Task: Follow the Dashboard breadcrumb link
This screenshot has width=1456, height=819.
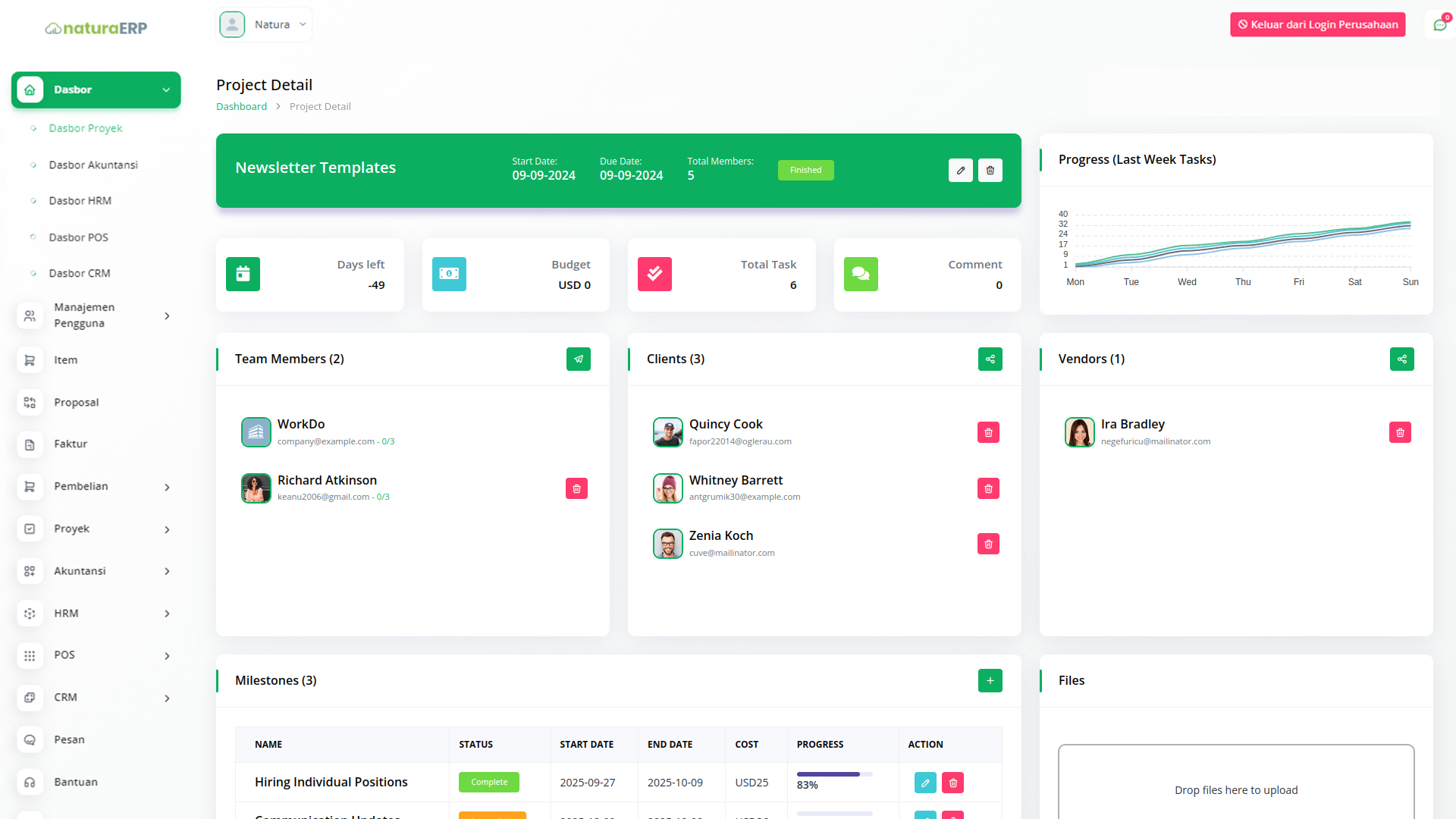Action: tap(241, 107)
